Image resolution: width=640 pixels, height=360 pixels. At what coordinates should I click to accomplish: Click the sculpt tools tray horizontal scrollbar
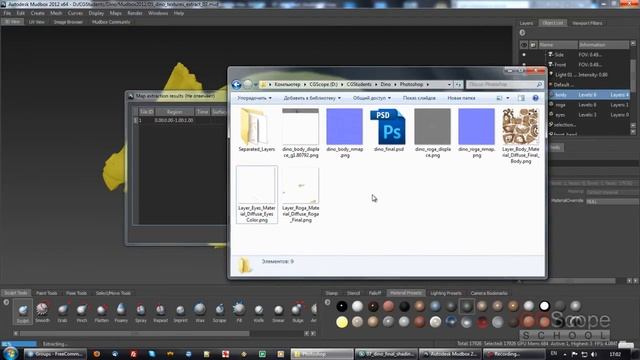point(135,333)
